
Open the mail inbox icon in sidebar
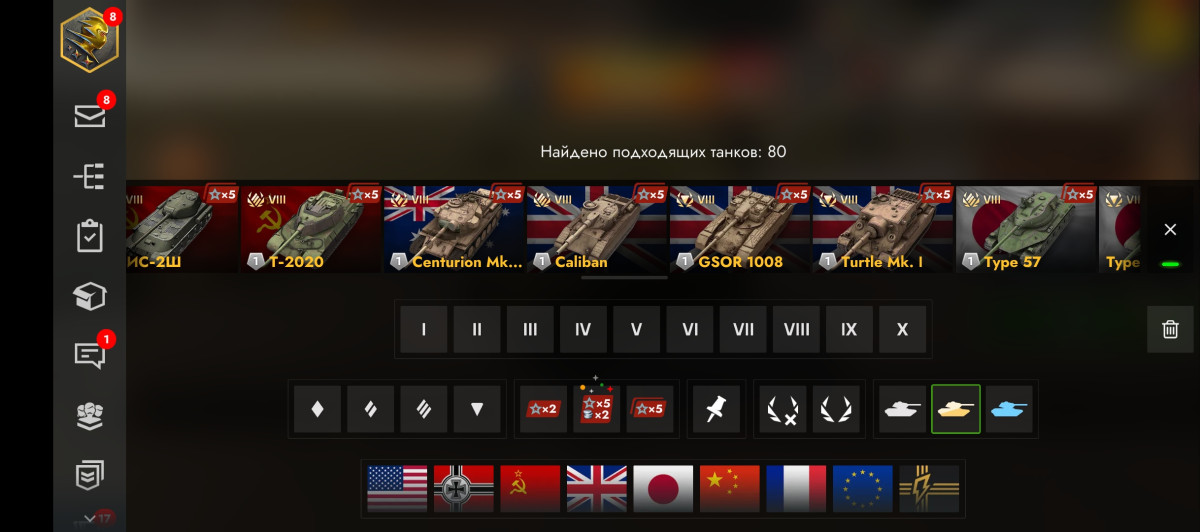90,116
